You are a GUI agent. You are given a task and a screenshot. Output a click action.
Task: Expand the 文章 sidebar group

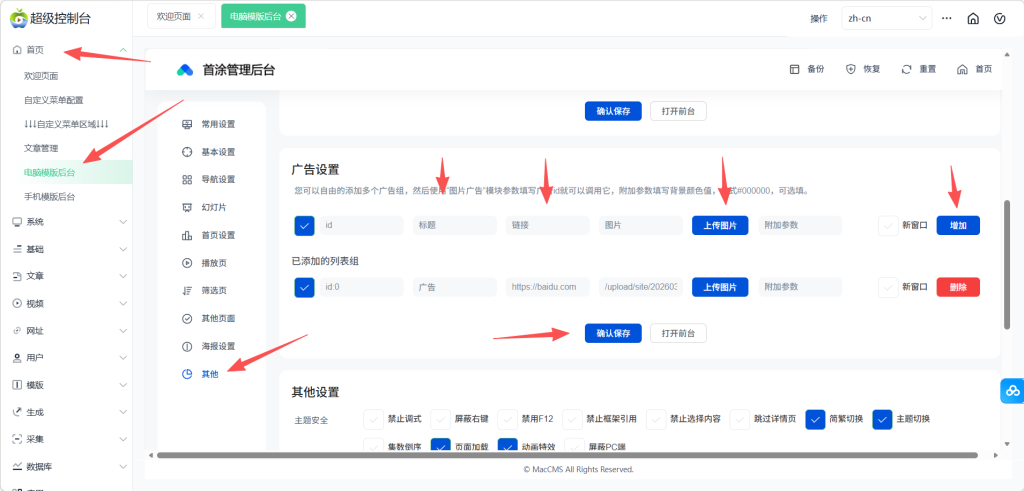(123, 276)
